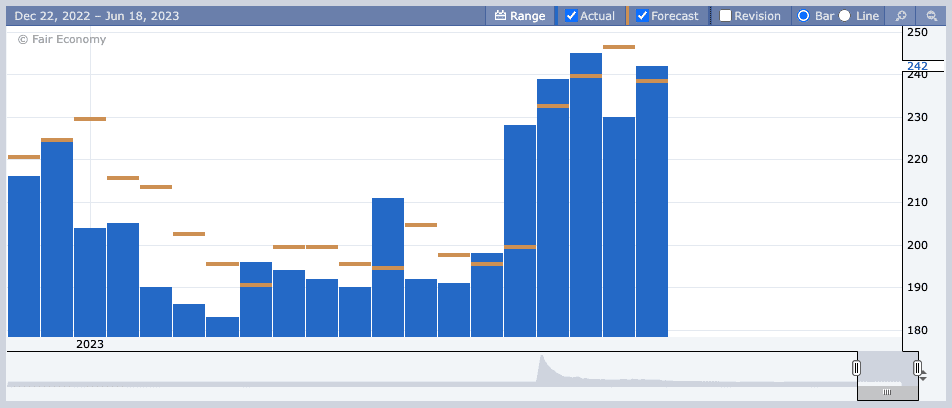Uncheck the Forecast series checkbox
Image resolution: width=952 pixels, height=408 pixels.
[x=642, y=16]
